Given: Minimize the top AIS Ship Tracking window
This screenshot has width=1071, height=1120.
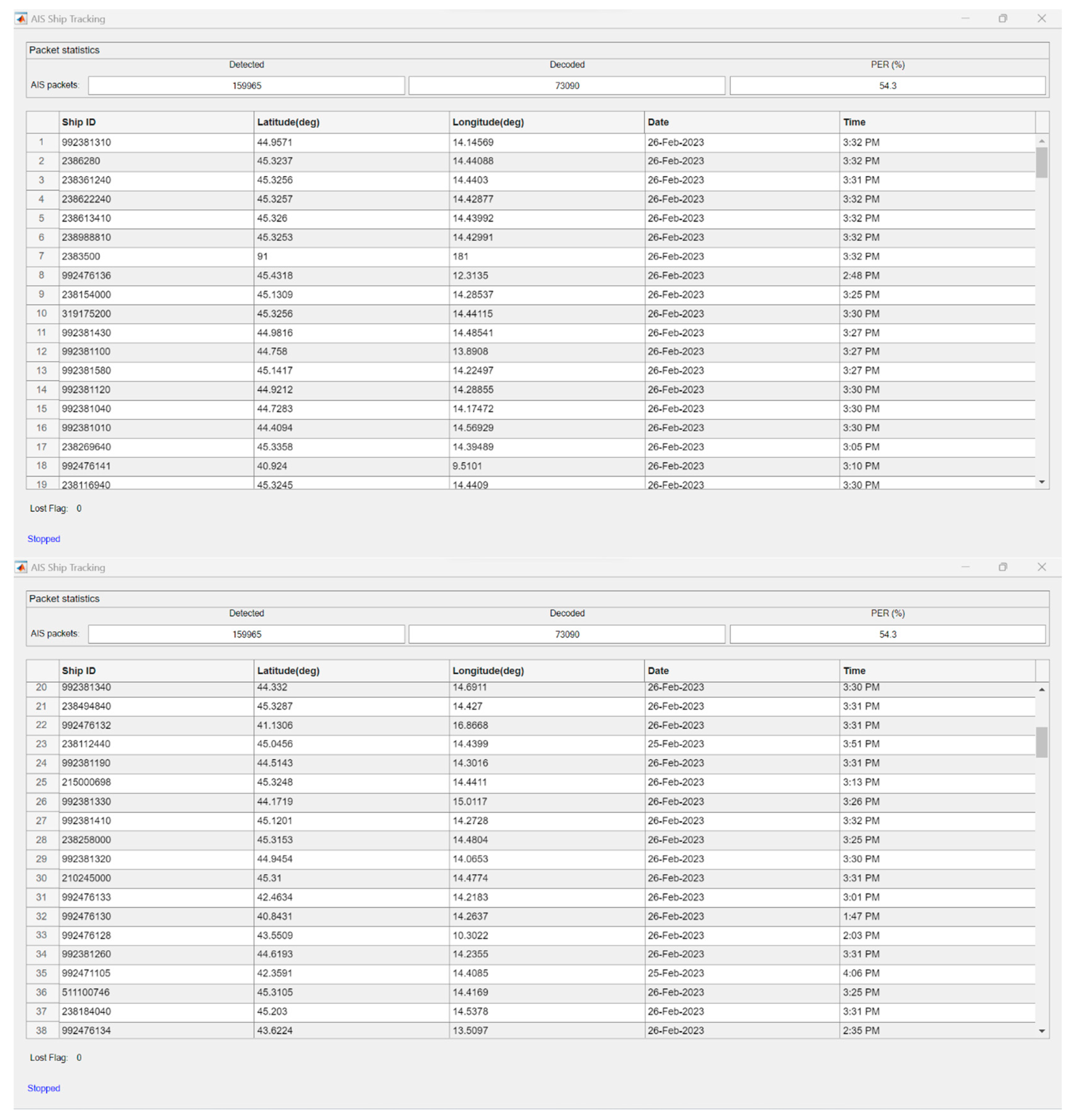Looking at the screenshot, I should pyautogui.click(x=965, y=19).
